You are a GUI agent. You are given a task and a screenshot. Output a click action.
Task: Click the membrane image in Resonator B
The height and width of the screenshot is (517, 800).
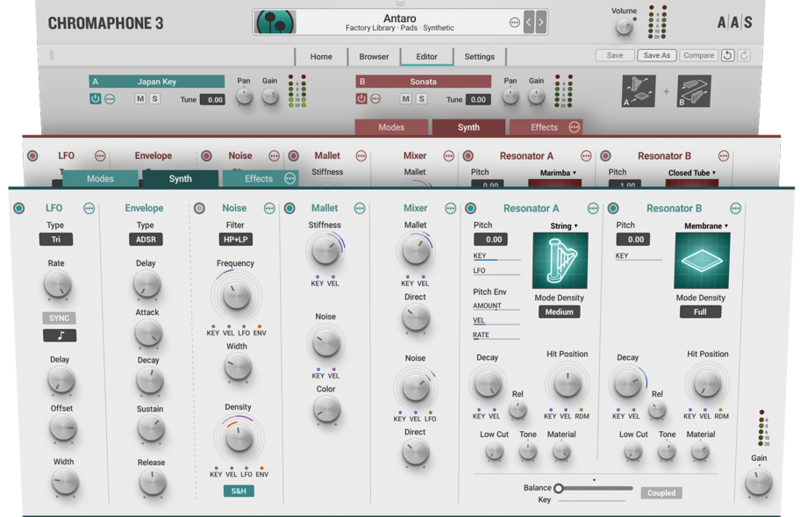coord(700,262)
